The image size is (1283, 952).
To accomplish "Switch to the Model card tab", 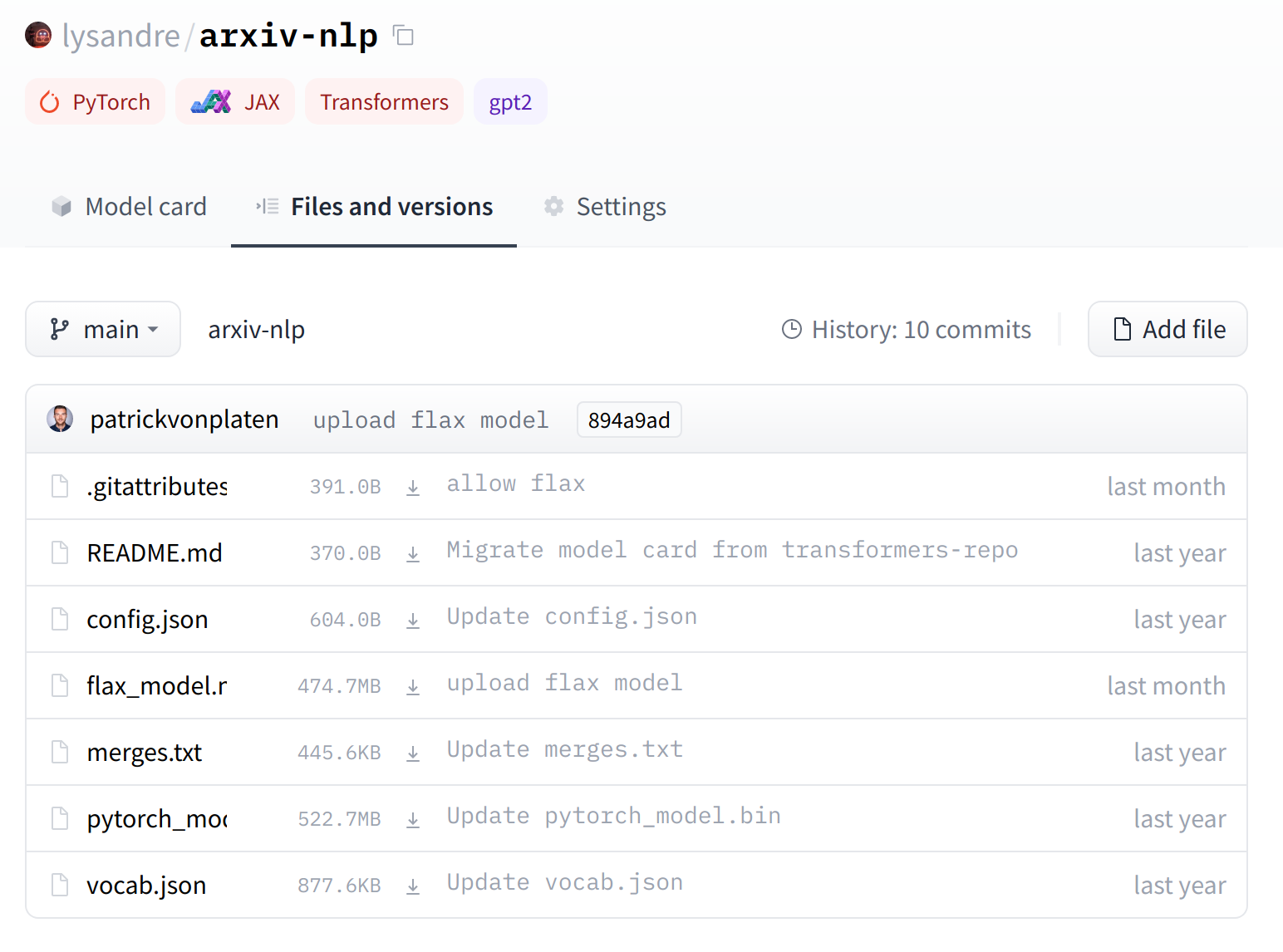I will point(129,207).
